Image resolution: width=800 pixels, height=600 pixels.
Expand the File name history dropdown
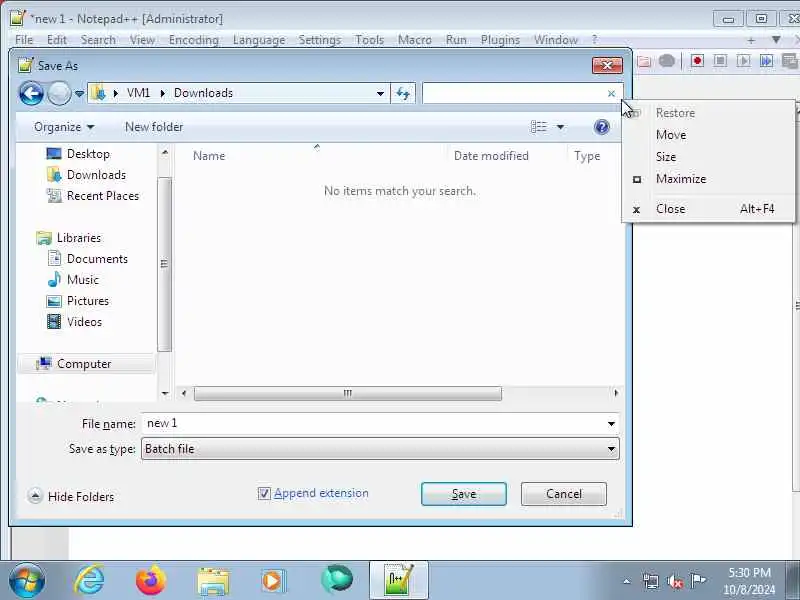pyautogui.click(x=611, y=423)
